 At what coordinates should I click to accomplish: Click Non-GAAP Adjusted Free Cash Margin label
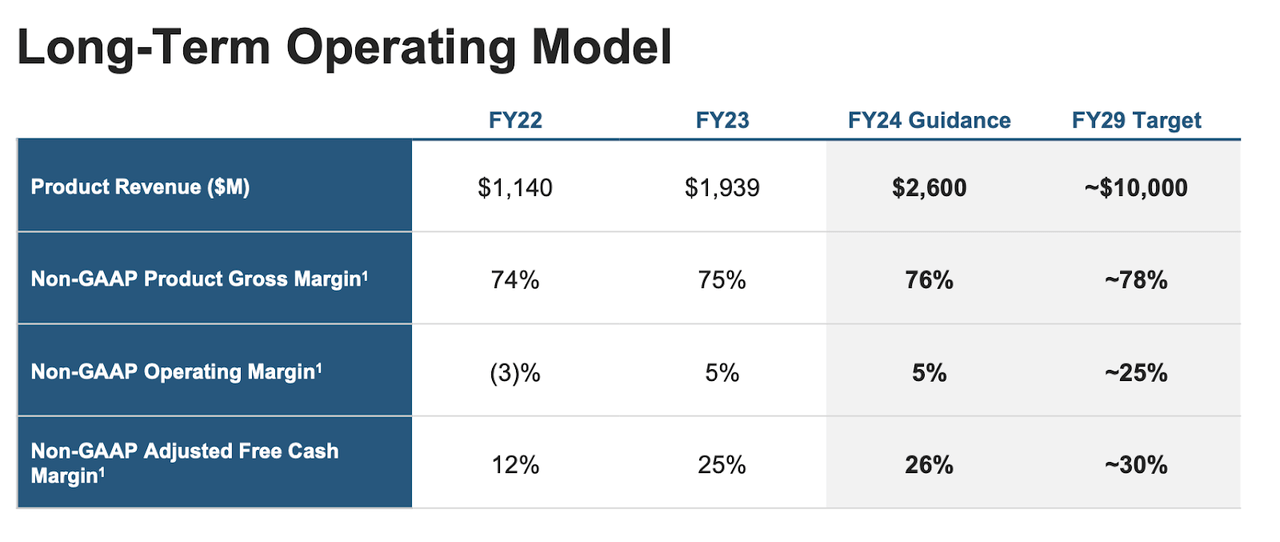(185, 463)
